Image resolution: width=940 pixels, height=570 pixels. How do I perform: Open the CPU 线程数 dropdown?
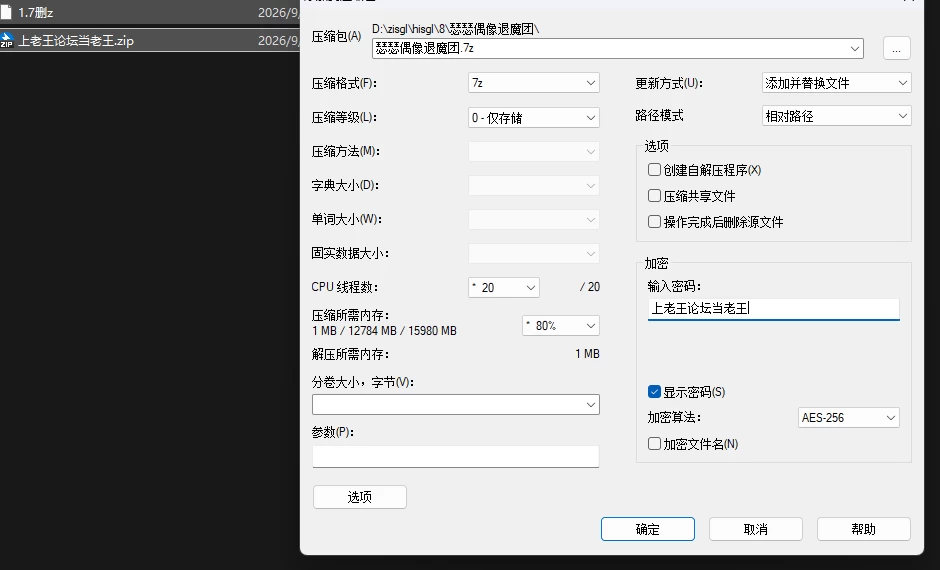(504, 288)
